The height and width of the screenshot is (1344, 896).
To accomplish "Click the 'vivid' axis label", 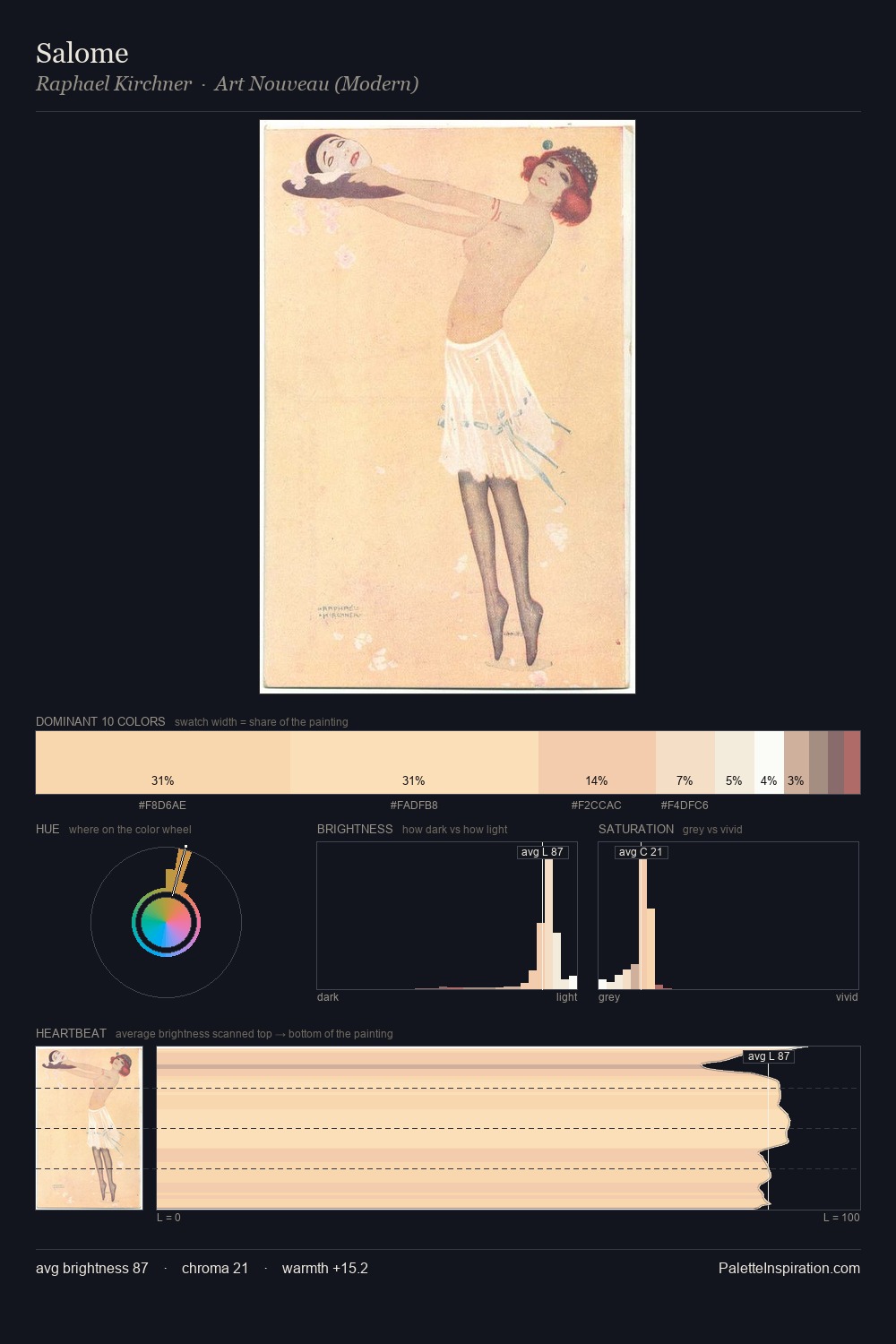I will point(847,997).
